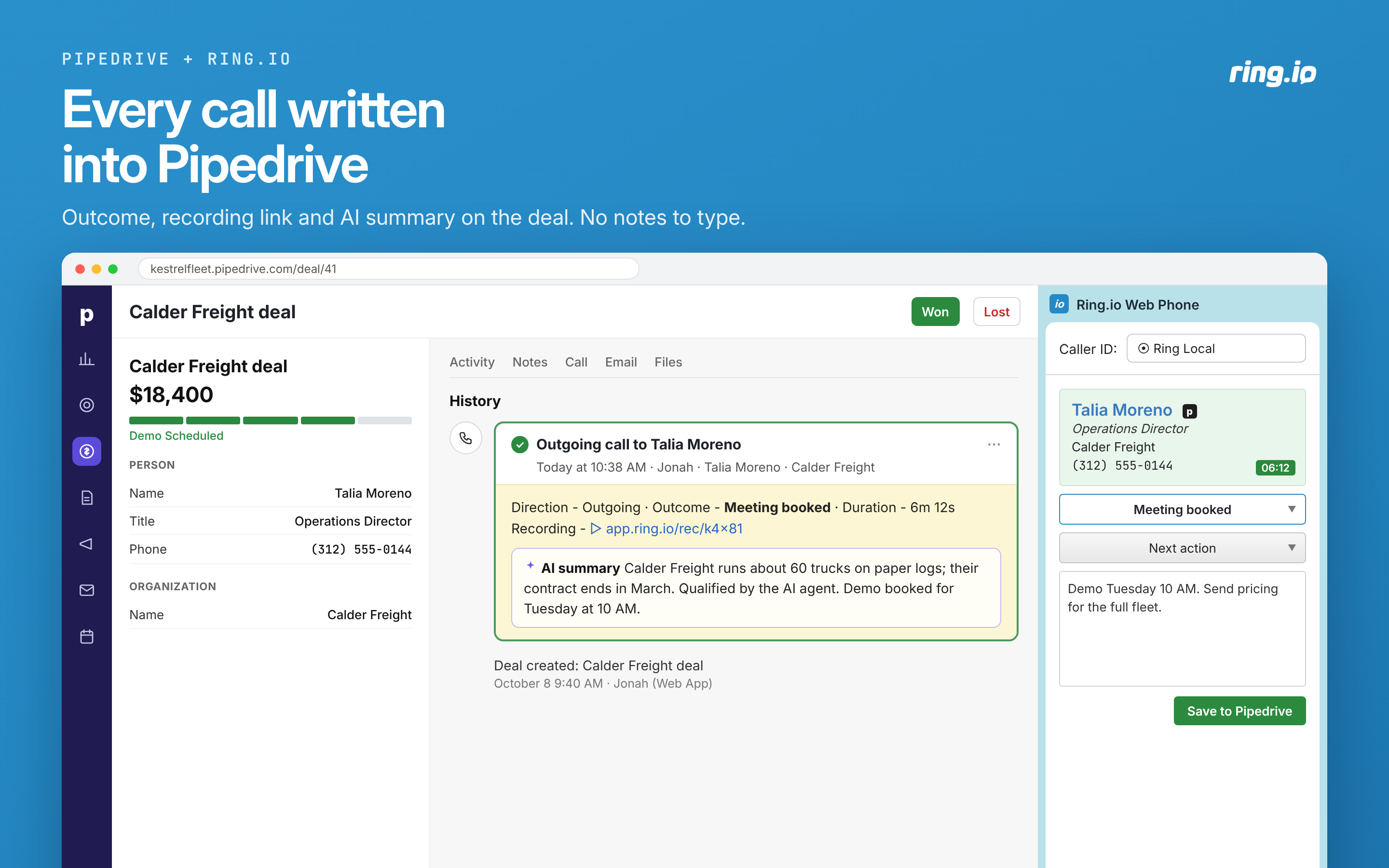Open Talia Moreno contact link in Web Phone

1121,409
